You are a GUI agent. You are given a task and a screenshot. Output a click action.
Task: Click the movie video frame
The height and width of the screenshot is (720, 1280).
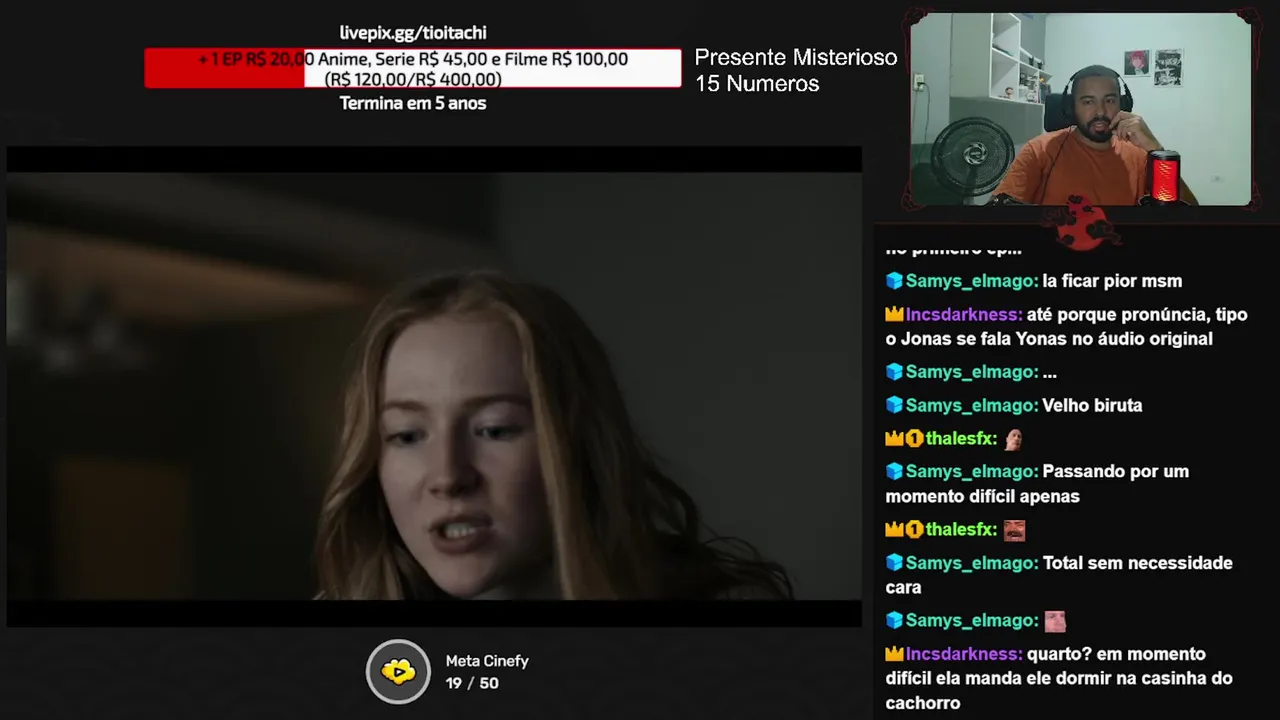434,386
